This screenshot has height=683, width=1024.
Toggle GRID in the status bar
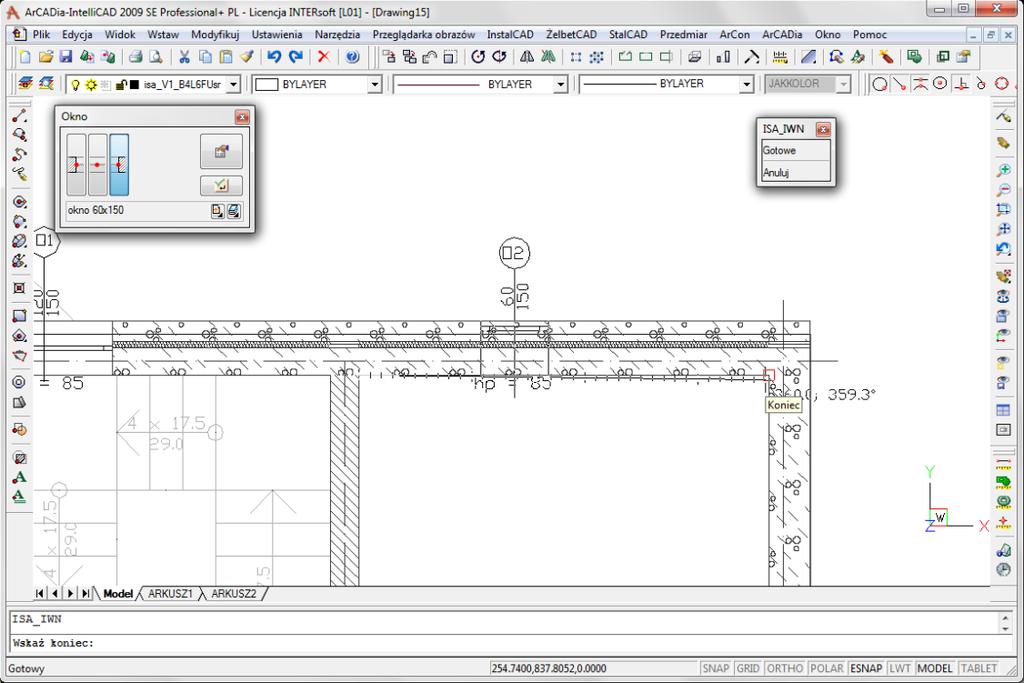(x=748, y=669)
